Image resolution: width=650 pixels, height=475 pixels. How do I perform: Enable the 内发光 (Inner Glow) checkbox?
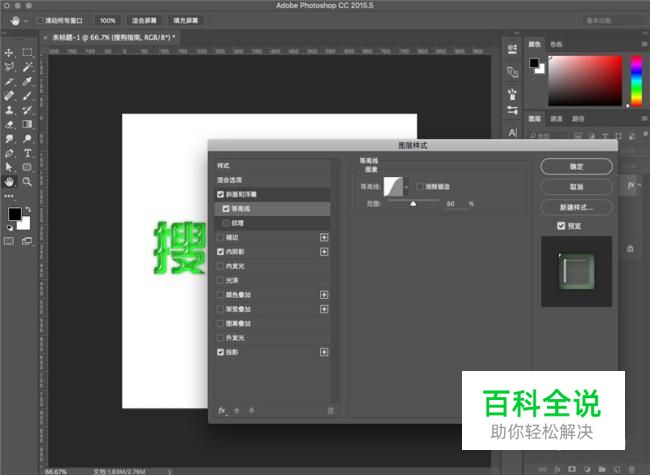point(221,266)
